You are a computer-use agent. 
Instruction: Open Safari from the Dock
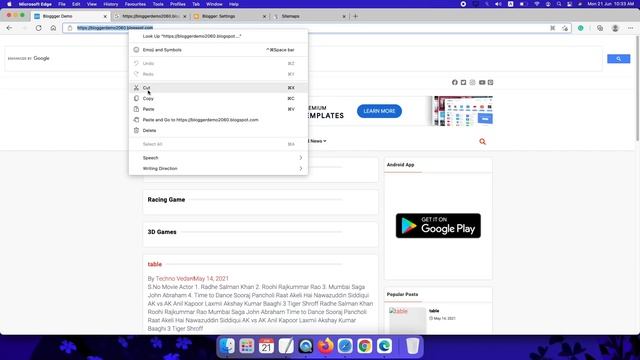pos(345,346)
